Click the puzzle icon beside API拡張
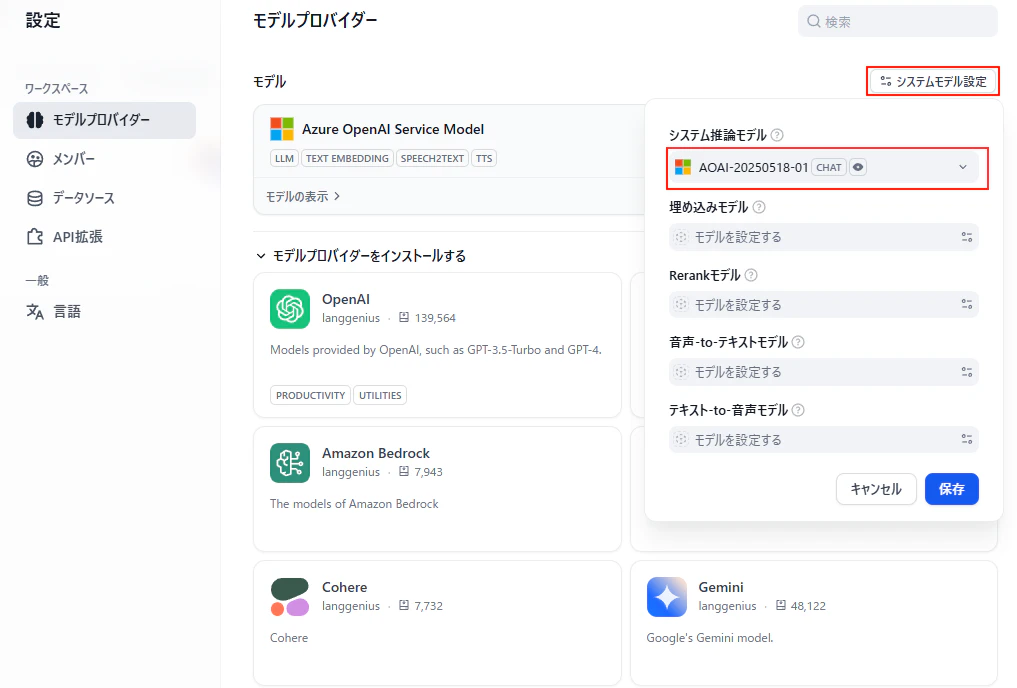The width and height of the screenshot is (1017, 688). pyautogui.click(x=35, y=237)
